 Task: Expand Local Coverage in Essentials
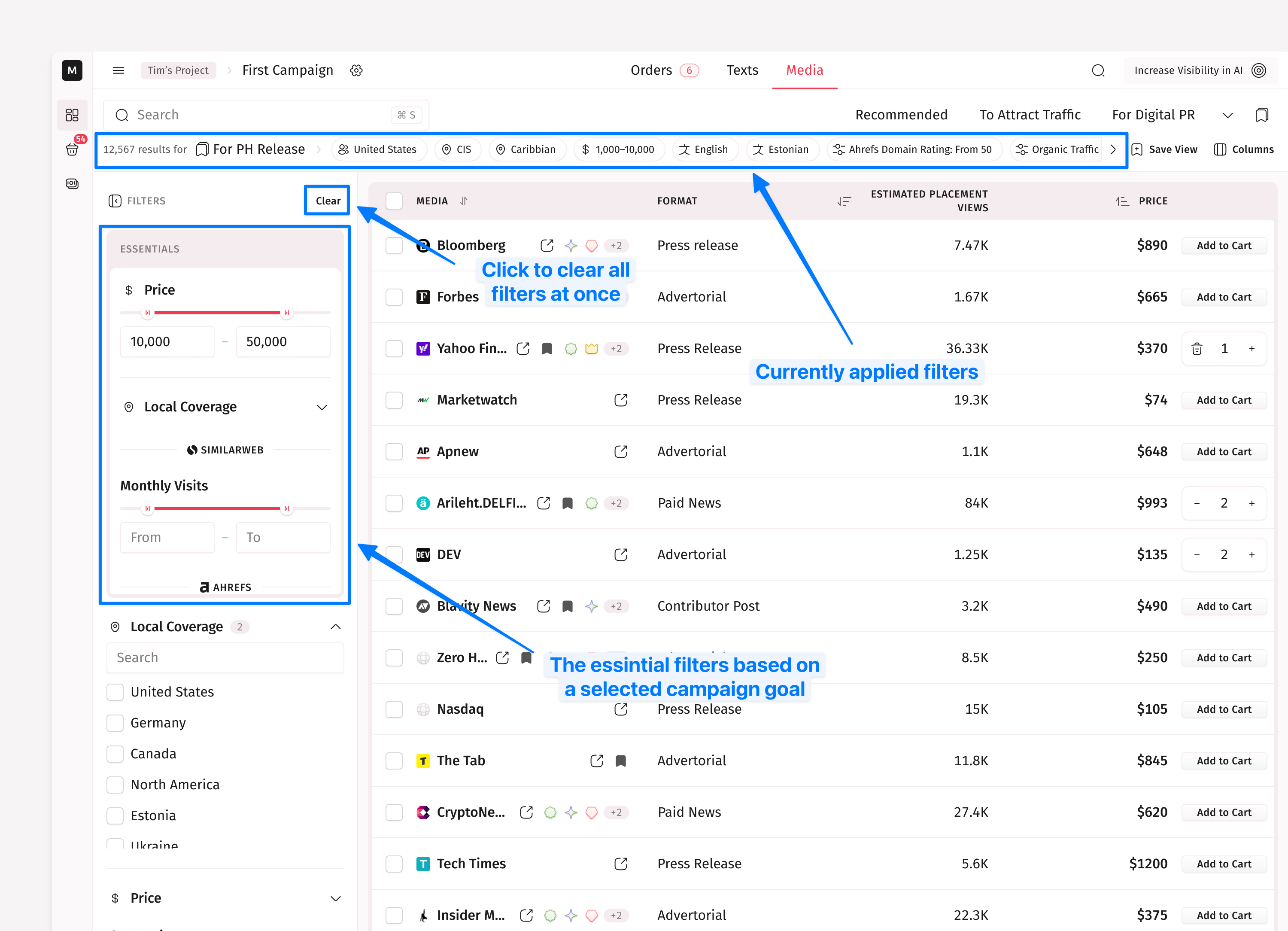pyautogui.click(x=322, y=407)
